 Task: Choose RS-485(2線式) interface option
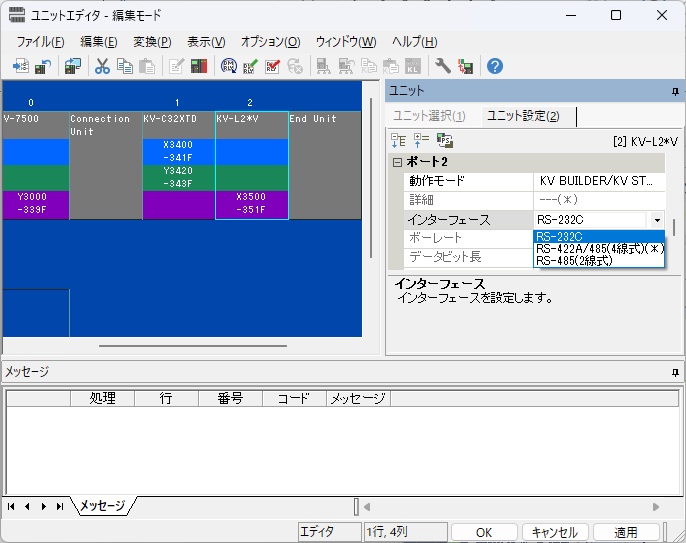coord(573,261)
